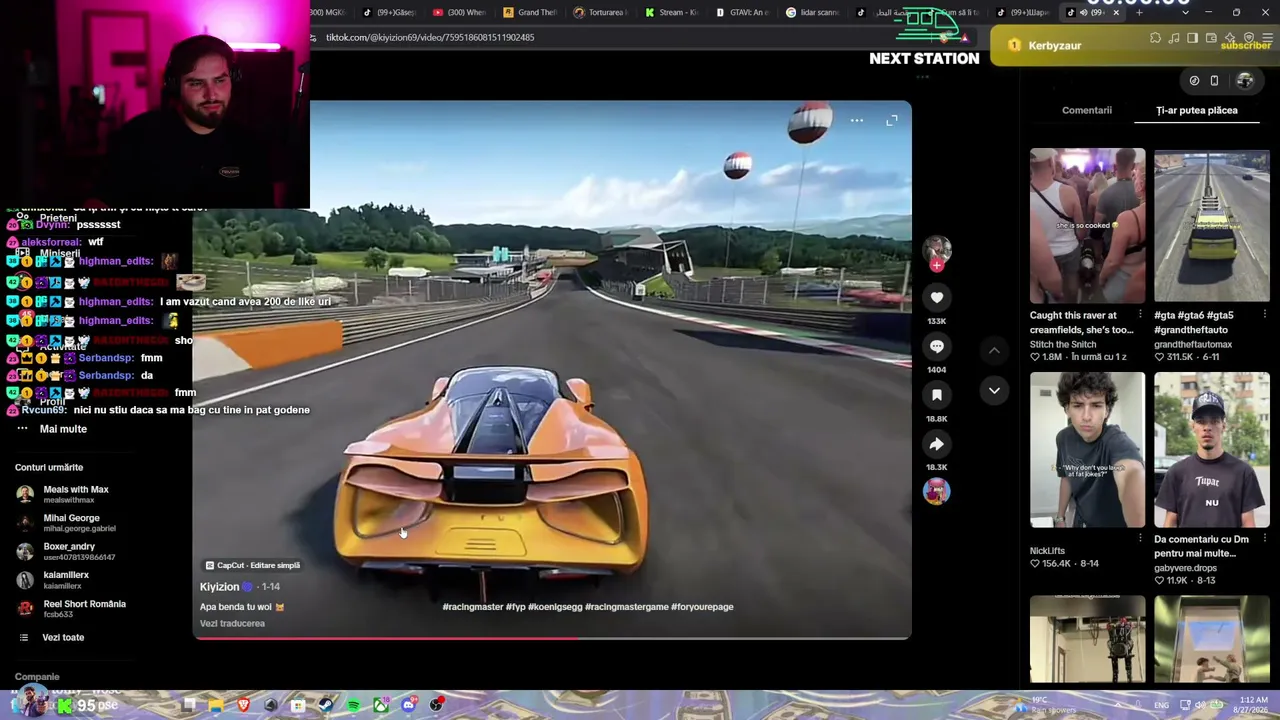1280x720 pixels.
Task: Select the Ți-ar putea plăcea tab
Action: pos(1197,110)
